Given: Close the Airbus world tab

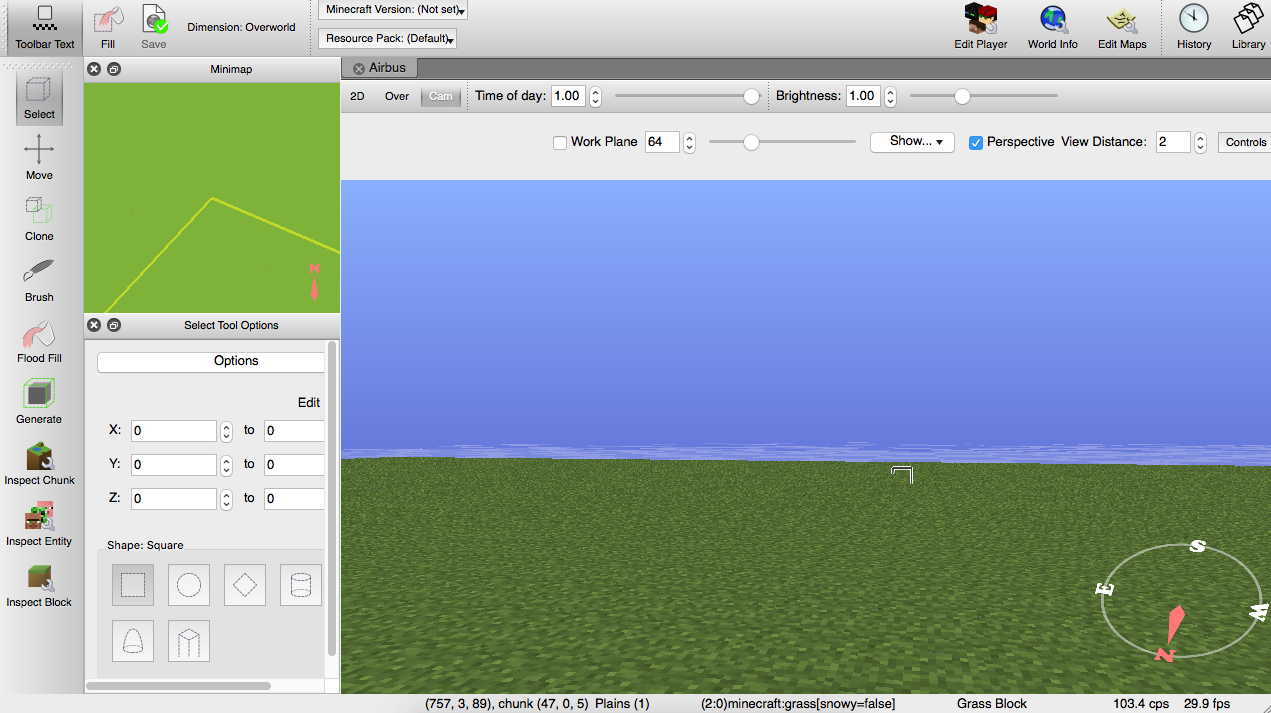Looking at the screenshot, I should (359, 68).
